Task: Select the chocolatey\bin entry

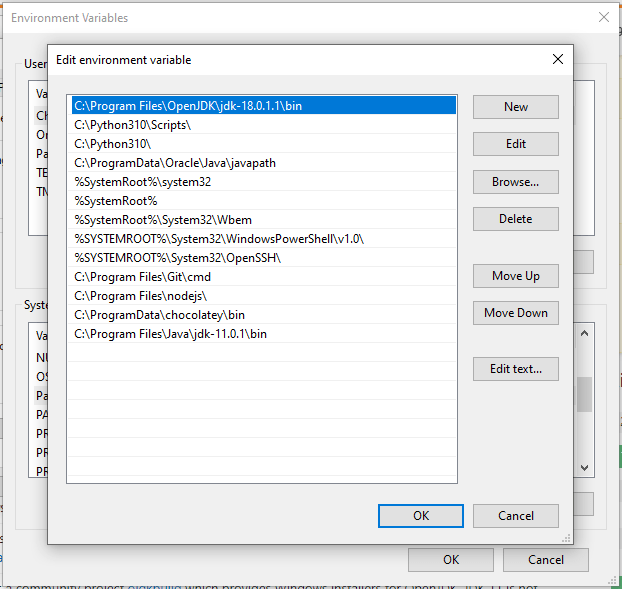Action: tap(264, 315)
